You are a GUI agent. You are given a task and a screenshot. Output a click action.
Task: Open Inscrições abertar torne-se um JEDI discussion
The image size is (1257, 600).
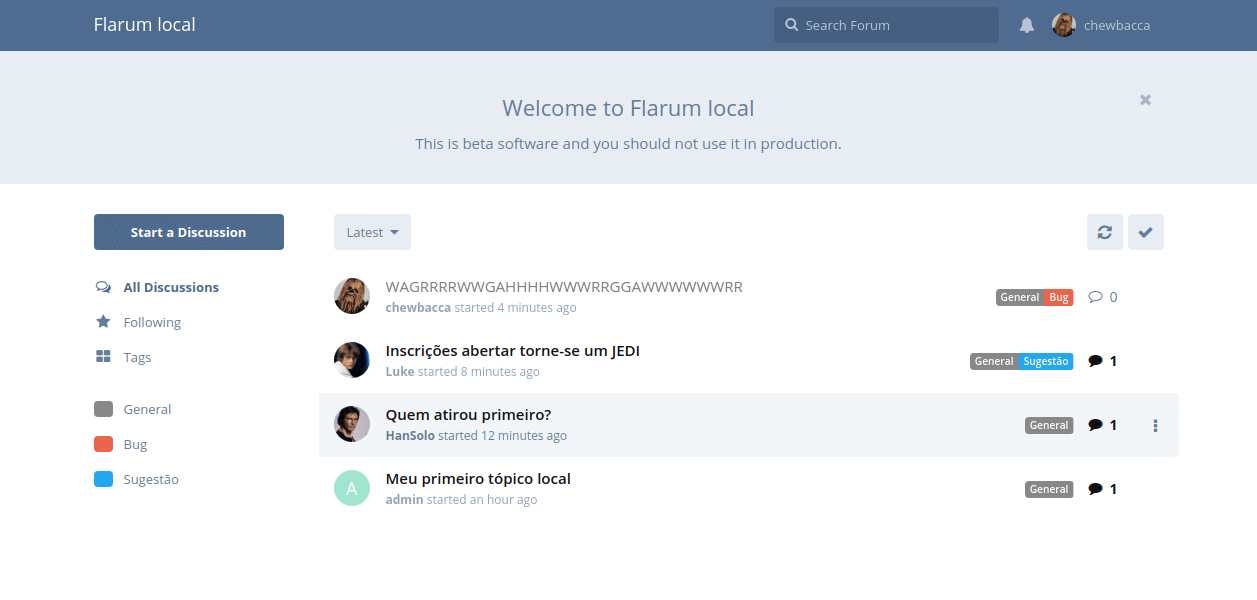pos(512,351)
